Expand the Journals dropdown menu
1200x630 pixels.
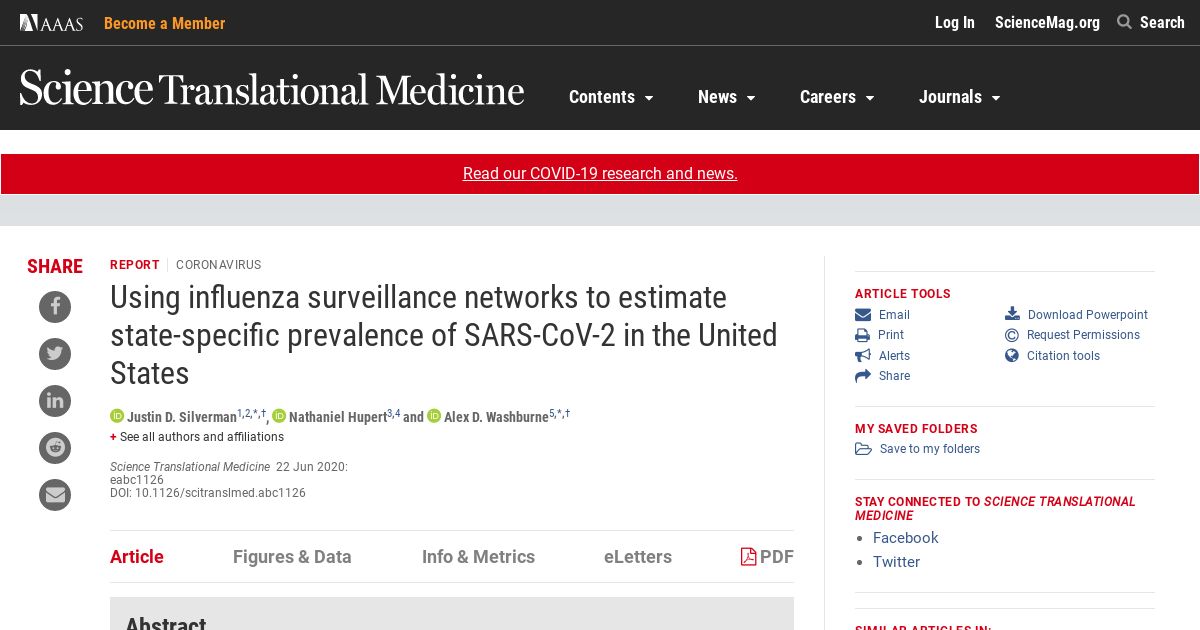pos(960,97)
